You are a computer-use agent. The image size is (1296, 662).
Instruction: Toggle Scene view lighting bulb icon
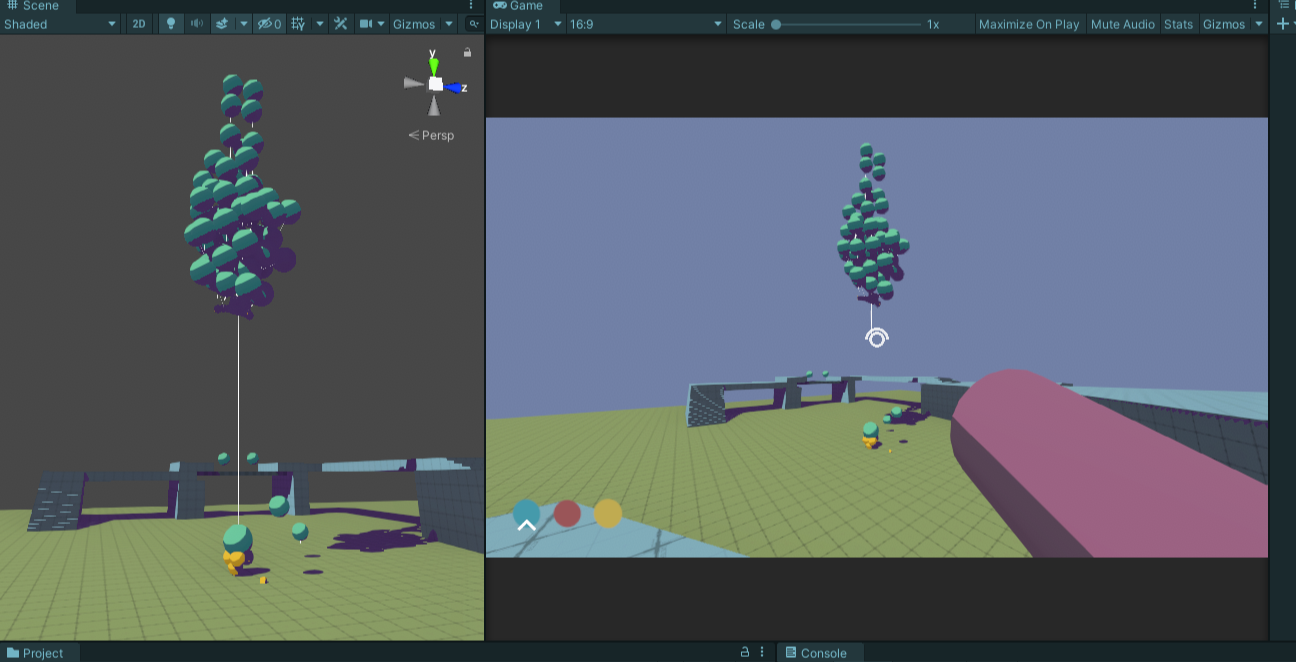coord(171,24)
